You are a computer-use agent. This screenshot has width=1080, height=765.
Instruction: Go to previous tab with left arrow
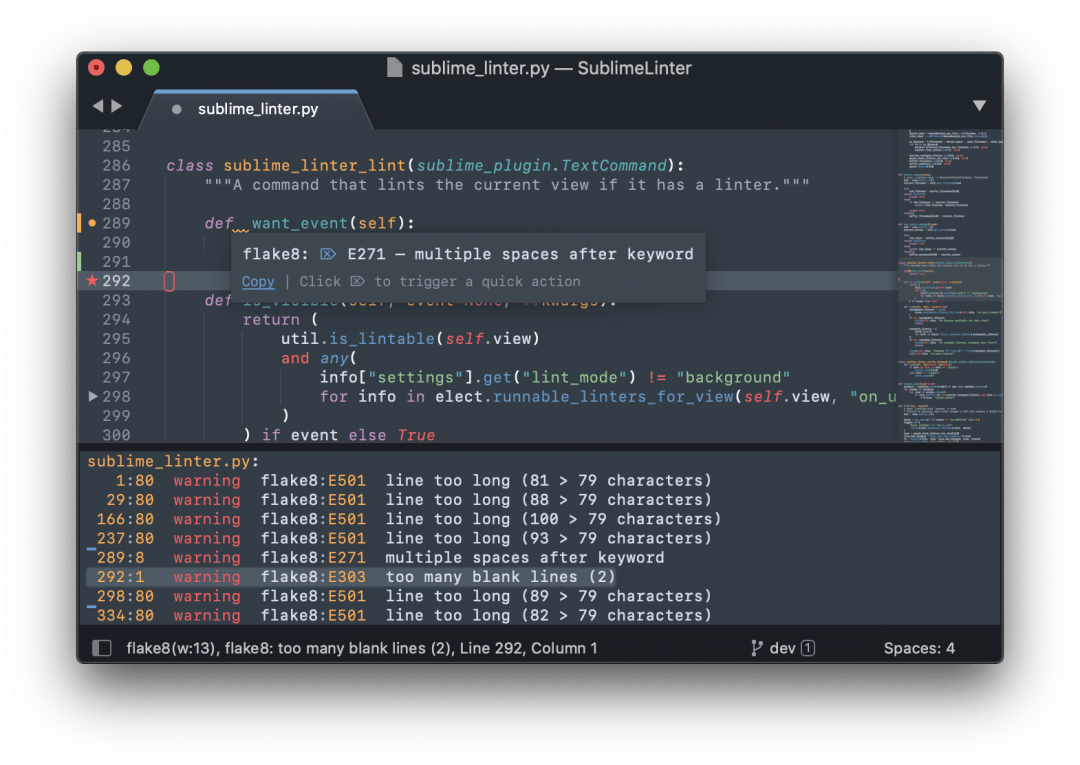coord(98,106)
